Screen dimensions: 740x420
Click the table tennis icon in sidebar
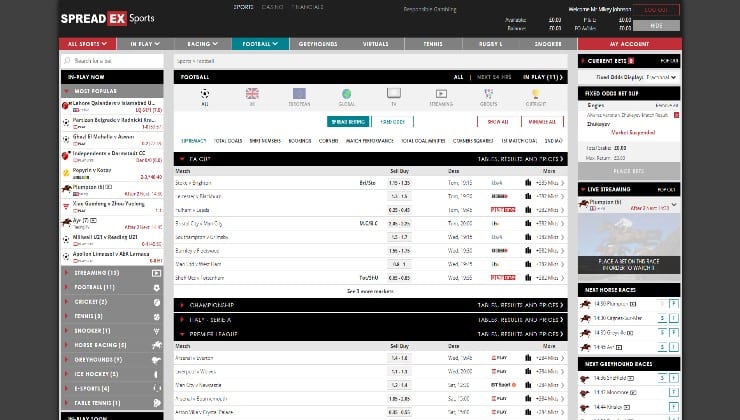point(157,403)
